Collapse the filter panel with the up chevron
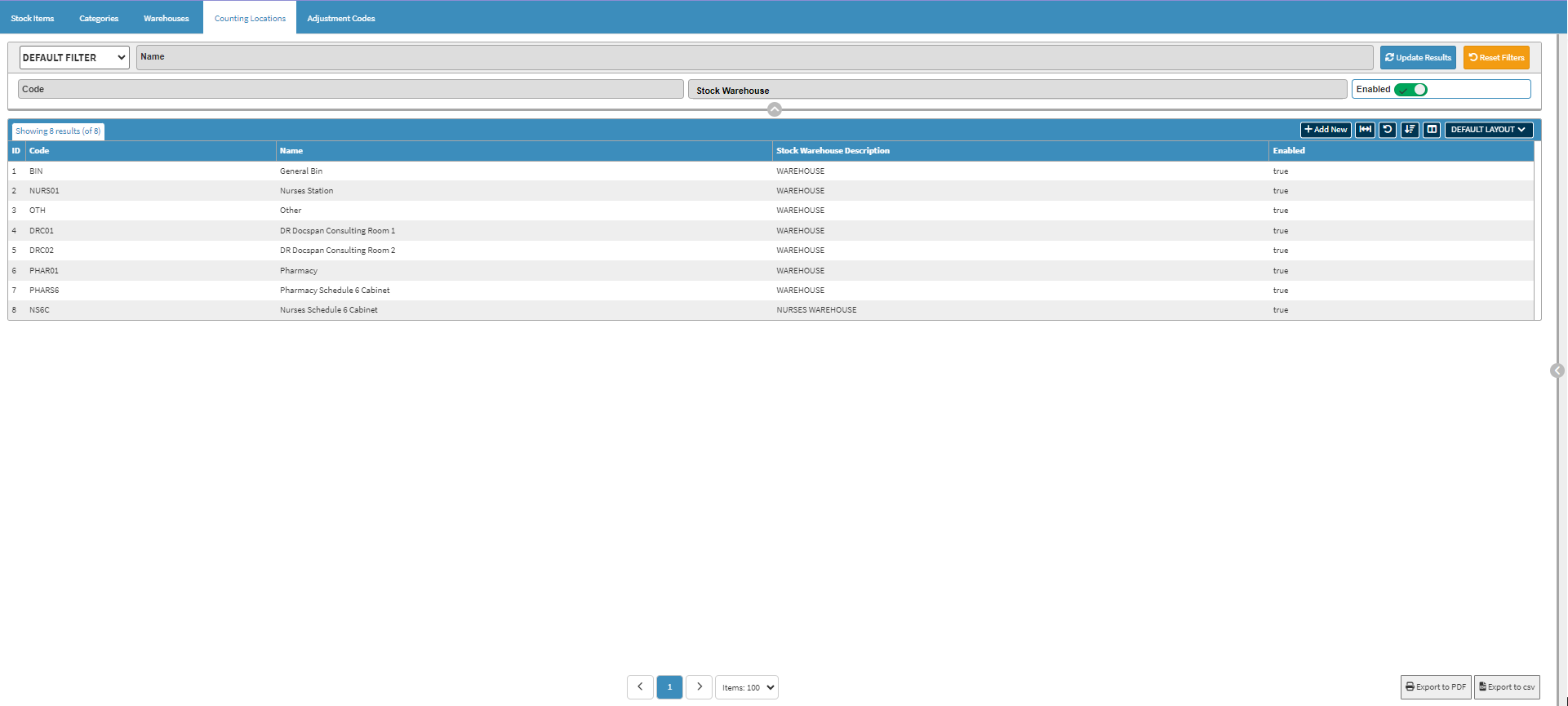Image resolution: width=1568 pixels, height=706 pixels. [x=775, y=109]
